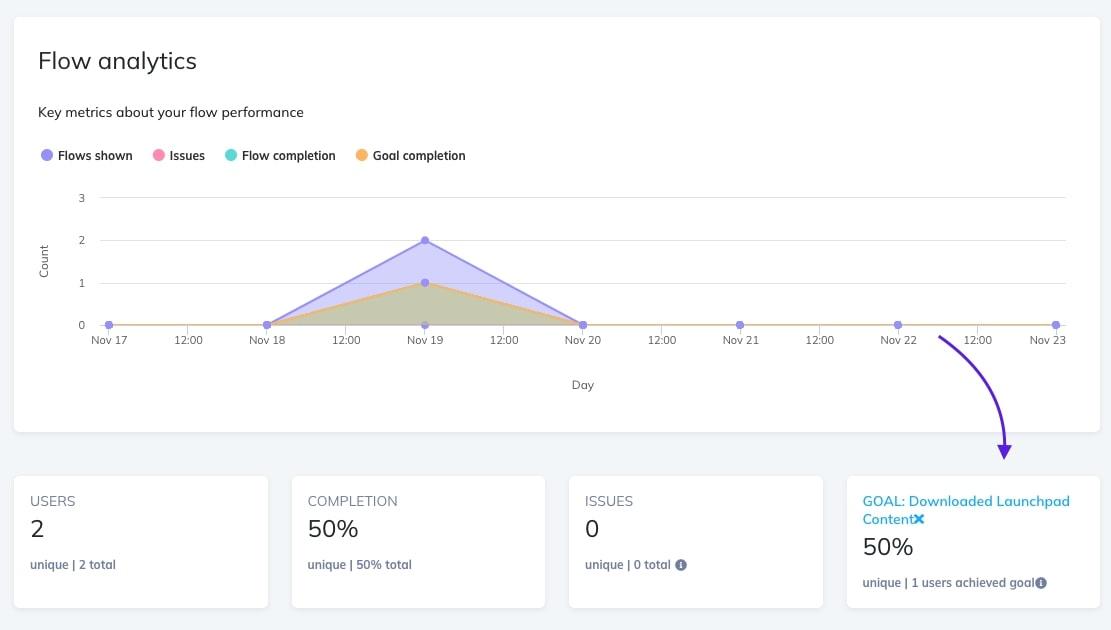Click the COMPLETION card title

point(353,501)
